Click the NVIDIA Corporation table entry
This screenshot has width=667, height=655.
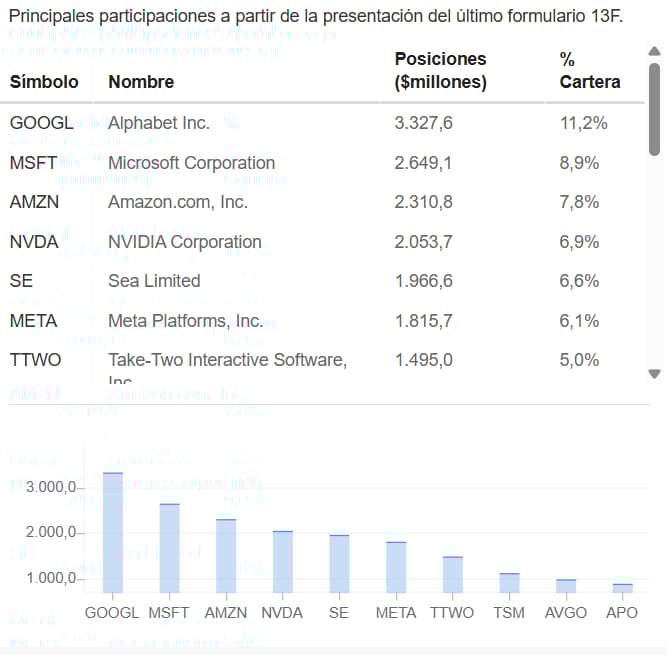(185, 242)
